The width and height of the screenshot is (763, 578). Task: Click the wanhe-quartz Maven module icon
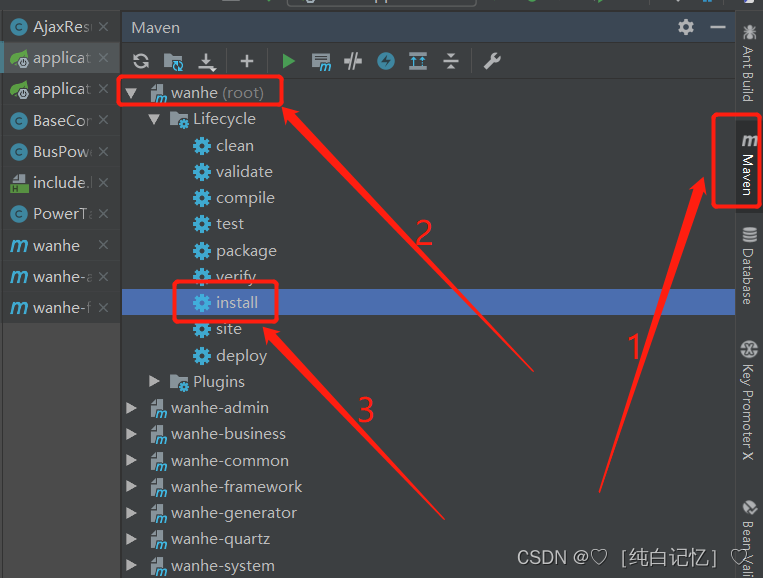click(159, 540)
